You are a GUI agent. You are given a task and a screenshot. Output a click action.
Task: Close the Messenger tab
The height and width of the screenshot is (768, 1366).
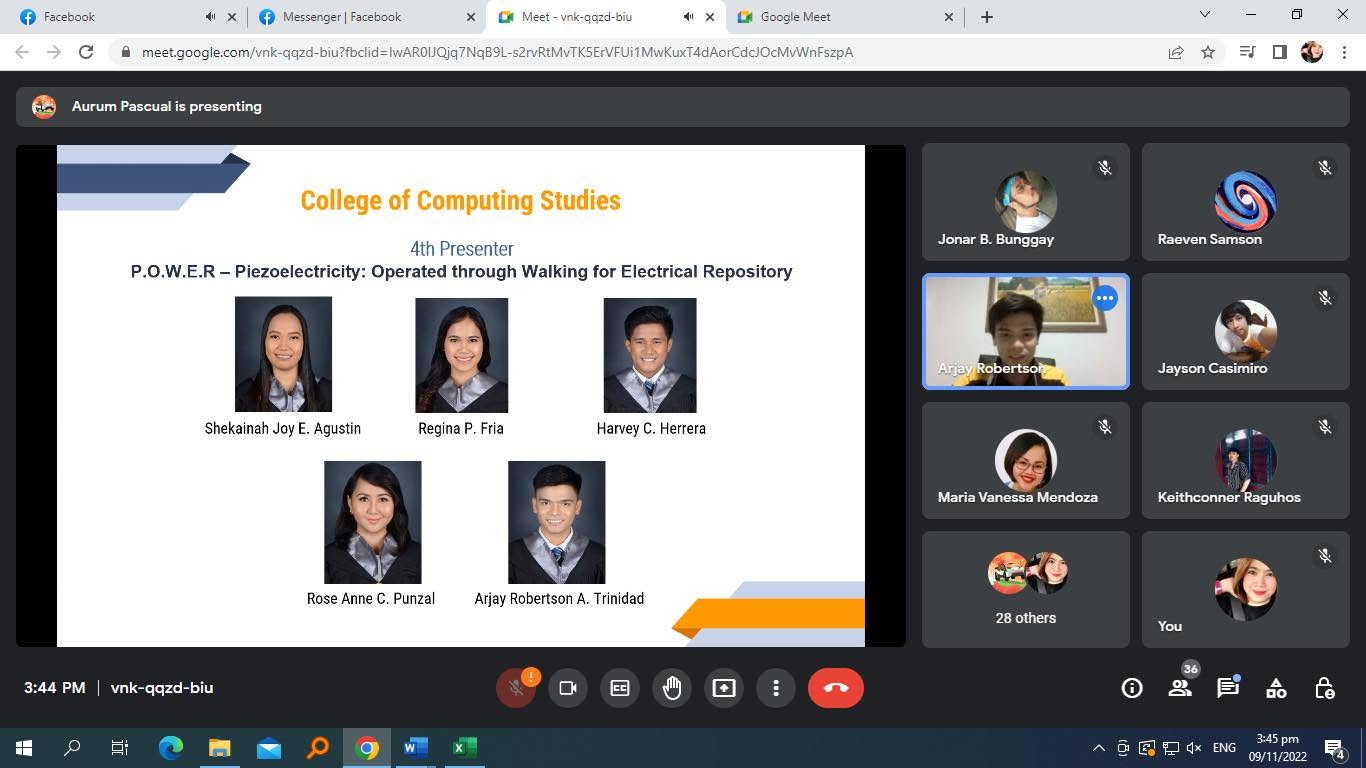click(x=471, y=17)
